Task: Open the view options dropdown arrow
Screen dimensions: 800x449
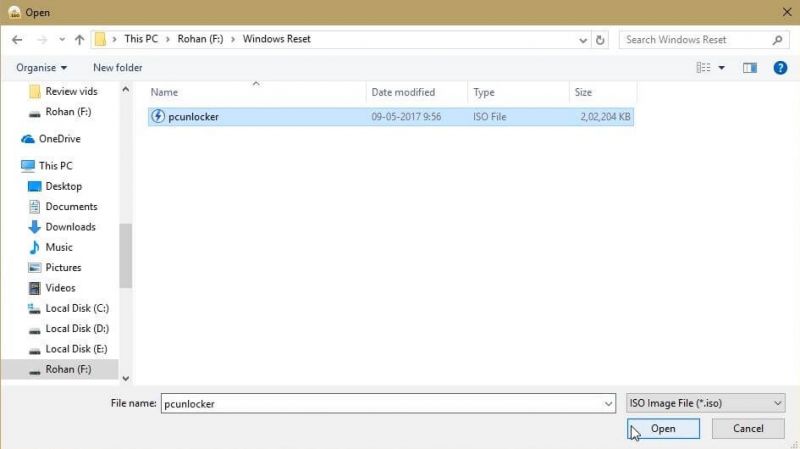Action: (x=721, y=68)
